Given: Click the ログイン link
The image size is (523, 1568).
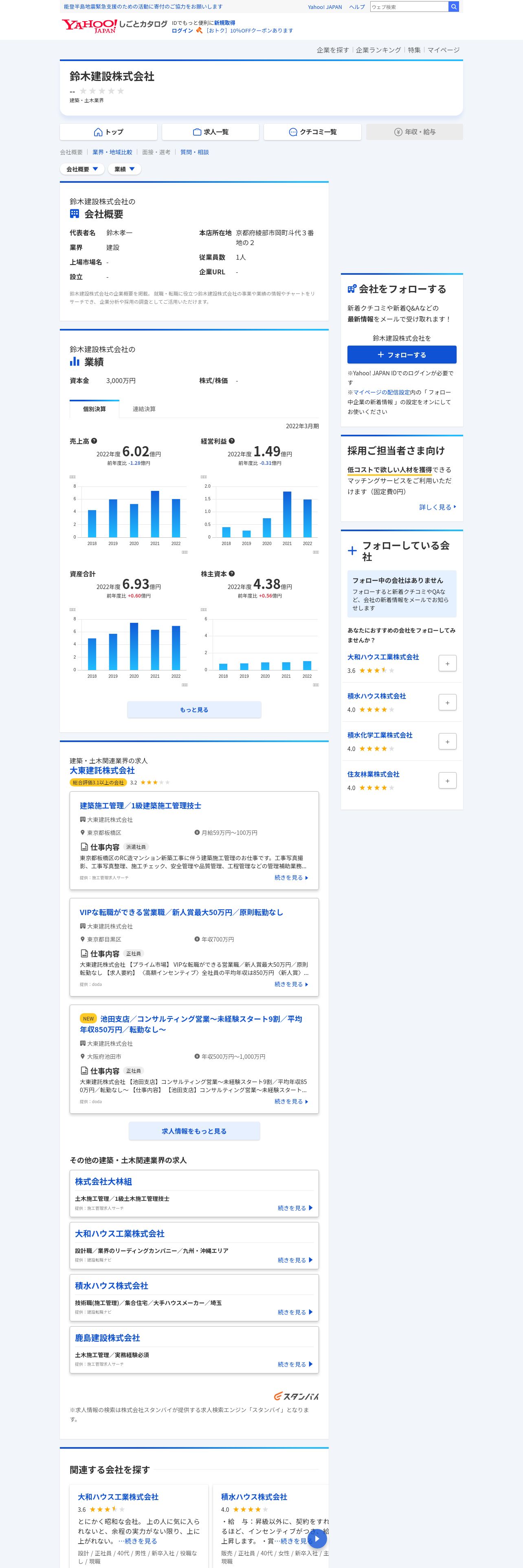Looking at the screenshot, I should (x=182, y=31).
